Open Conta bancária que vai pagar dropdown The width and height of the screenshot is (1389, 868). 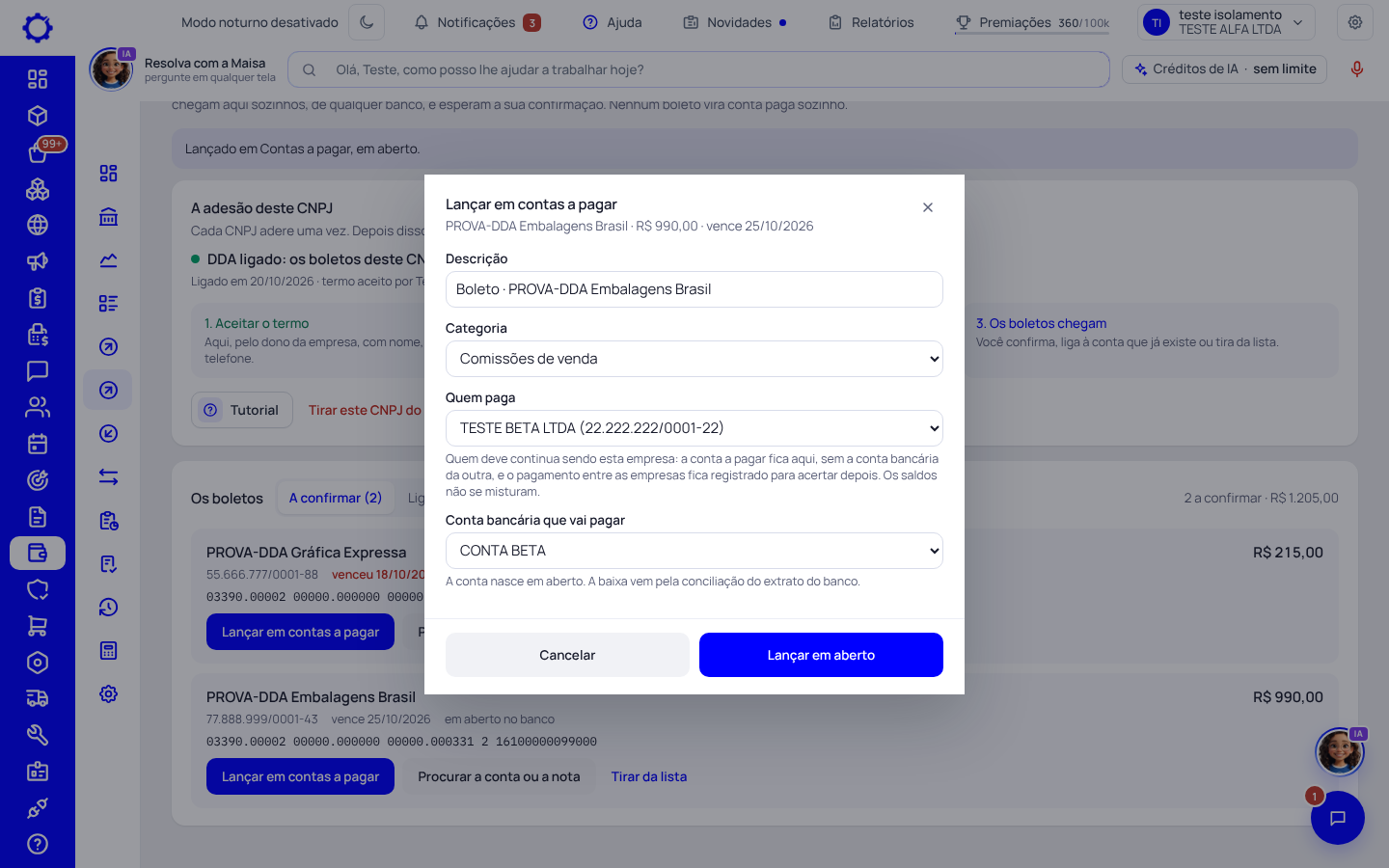[x=694, y=551]
